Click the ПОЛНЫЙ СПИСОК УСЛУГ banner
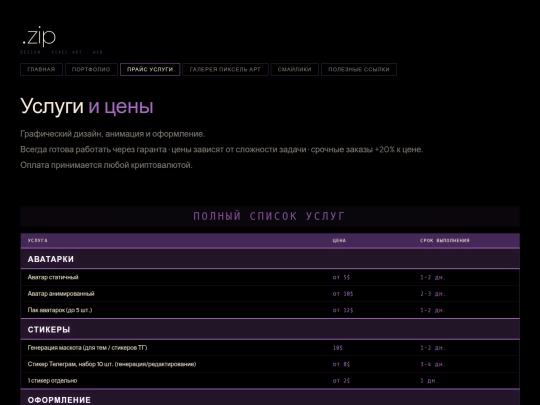 270,216
